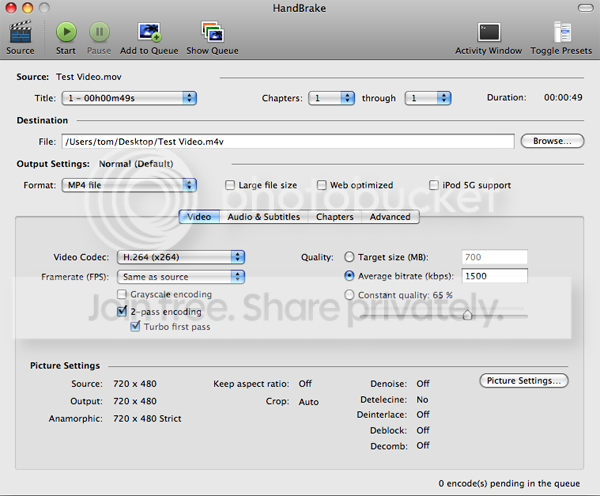Open Show Queue from toolbar
The height and width of the screenshot is (496, 600).
click(212, 33)
